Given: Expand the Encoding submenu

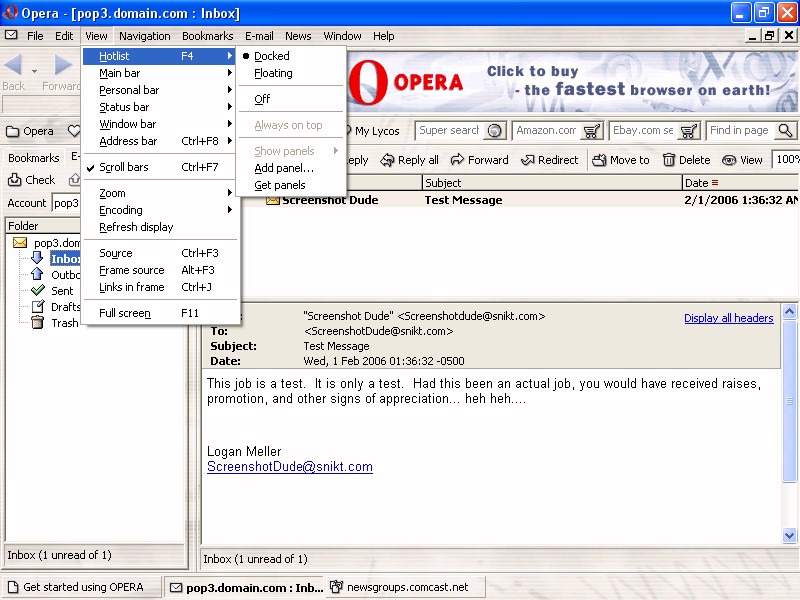Looking at the screenshot, I should 121,210.
